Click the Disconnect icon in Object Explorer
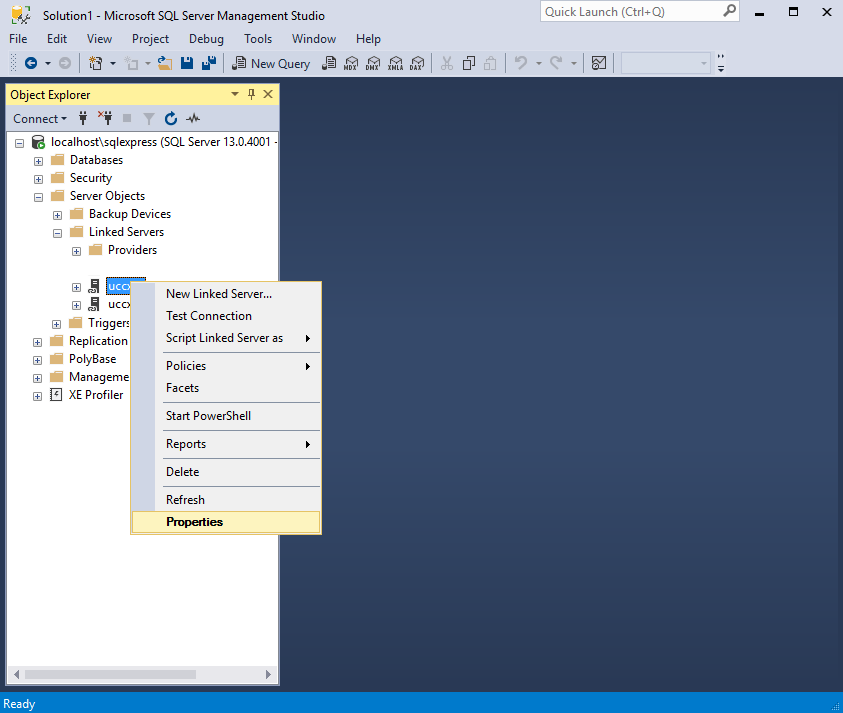This screenshot has width=843, height=713. [105, 118]
